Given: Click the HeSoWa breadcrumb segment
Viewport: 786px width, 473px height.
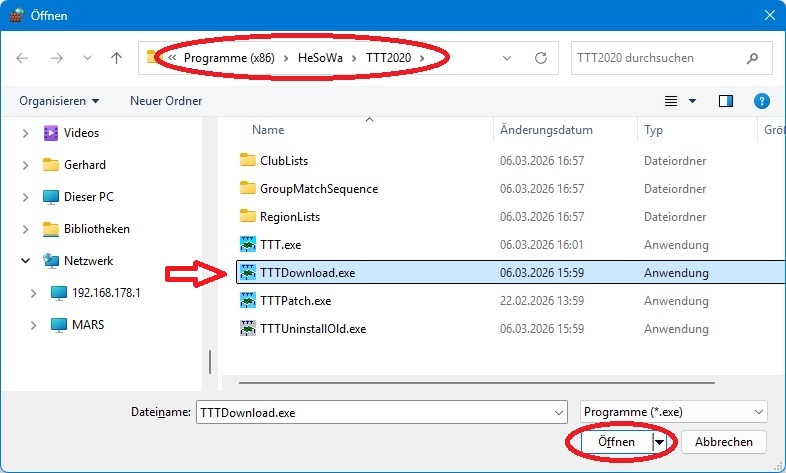Looking at the screenshot, I should pyautogui.click(x=320, y=58).
